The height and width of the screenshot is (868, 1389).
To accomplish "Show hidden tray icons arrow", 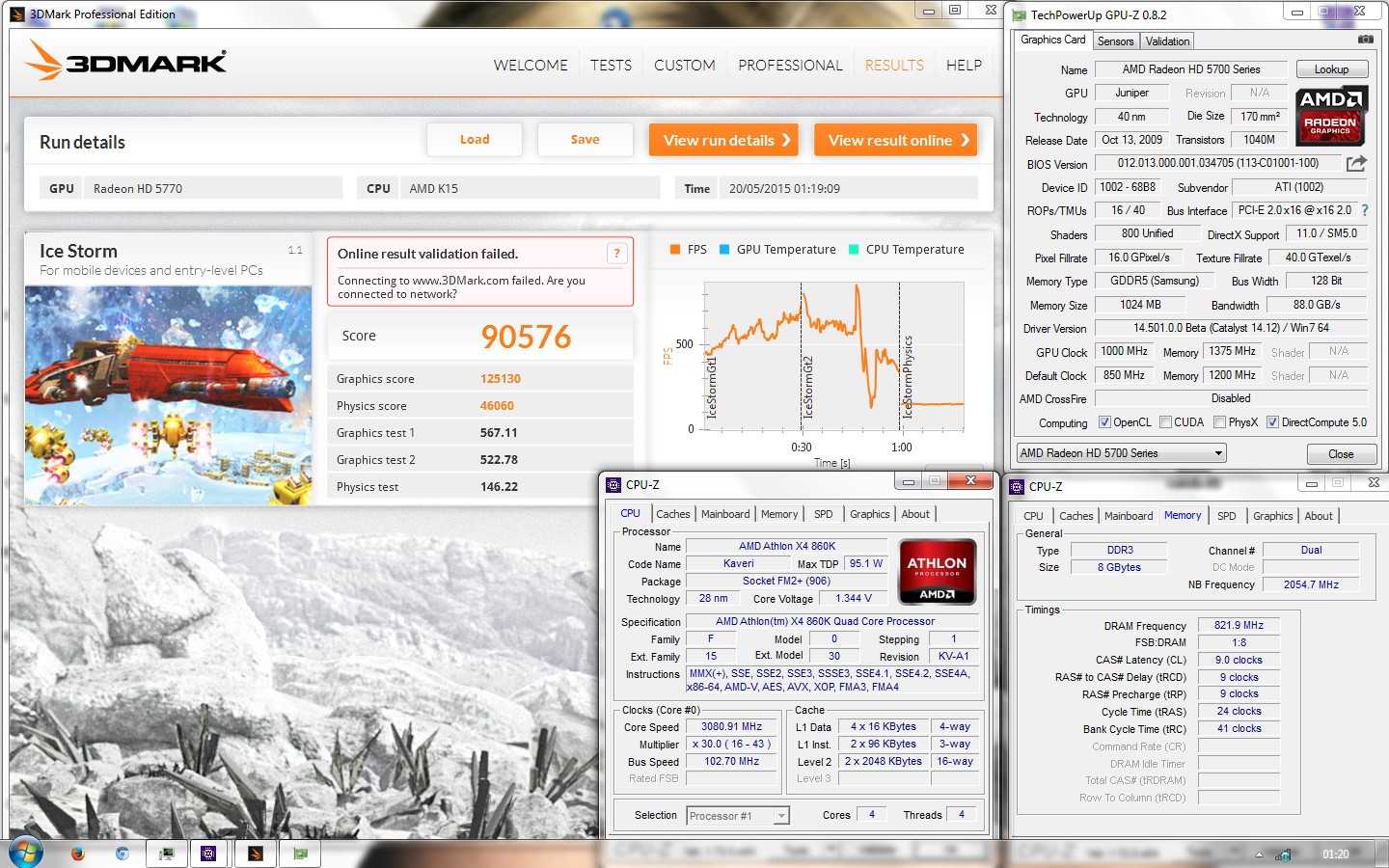I will pos(1259,854).
